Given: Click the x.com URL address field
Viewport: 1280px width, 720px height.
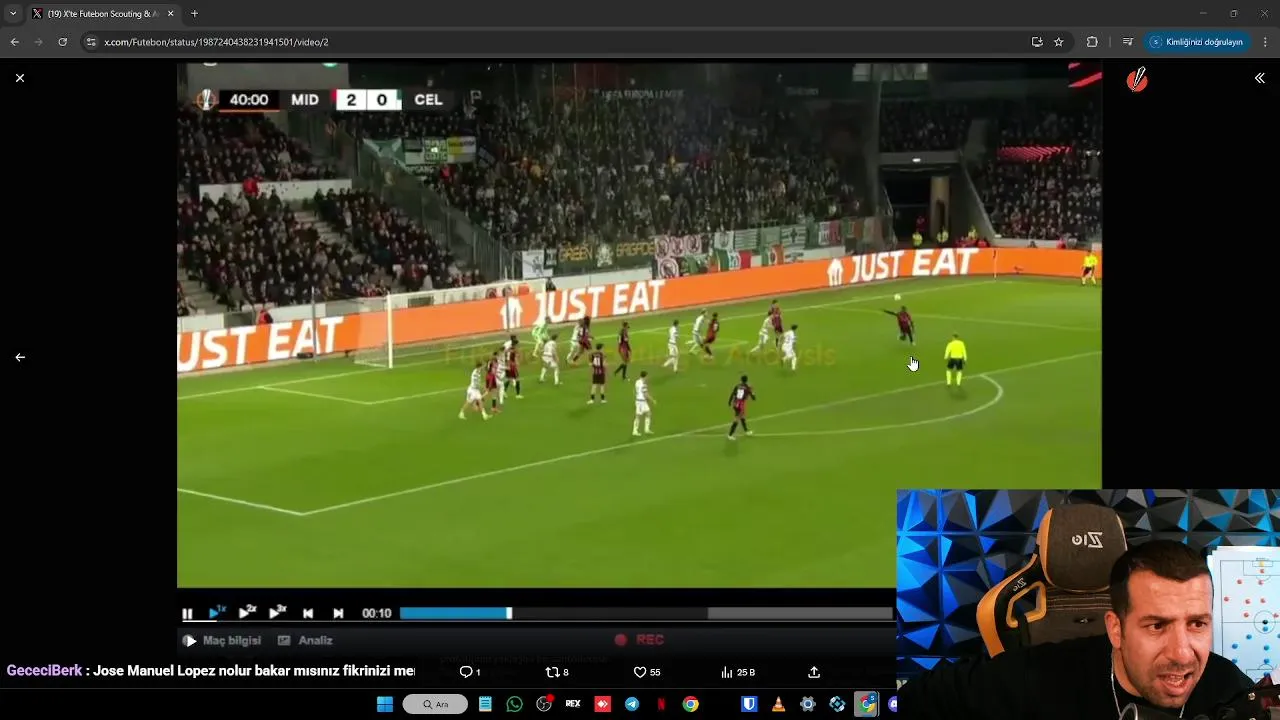Looking at the screenshot, I should pos(560,42).
